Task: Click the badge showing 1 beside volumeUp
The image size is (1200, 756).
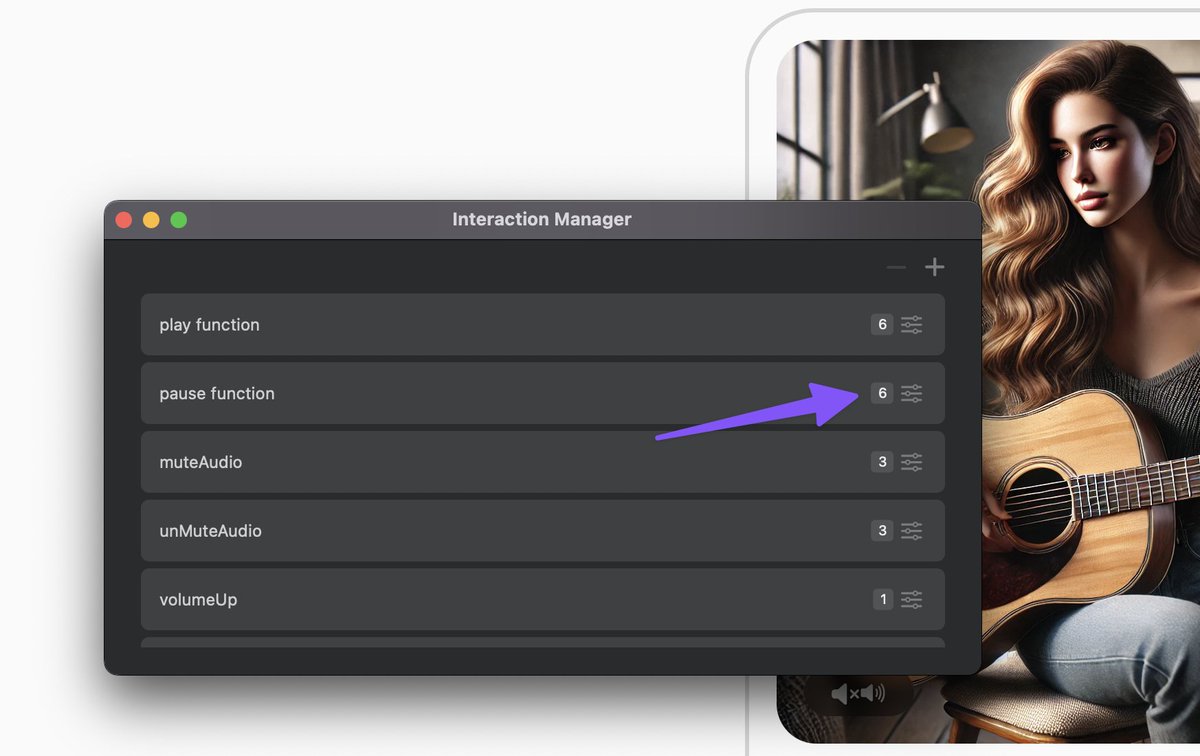Action: 881,599
